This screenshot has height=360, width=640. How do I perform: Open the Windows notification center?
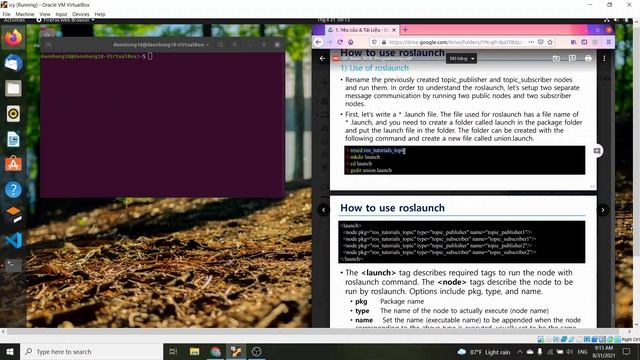[x=627, y=351]
